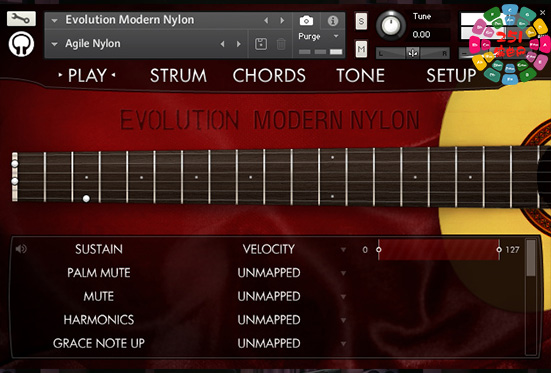Open the Sustain VELOCITY mapping dropdown
The width and height of the screenshot is (551, 373).
click(x=343, y=250)
